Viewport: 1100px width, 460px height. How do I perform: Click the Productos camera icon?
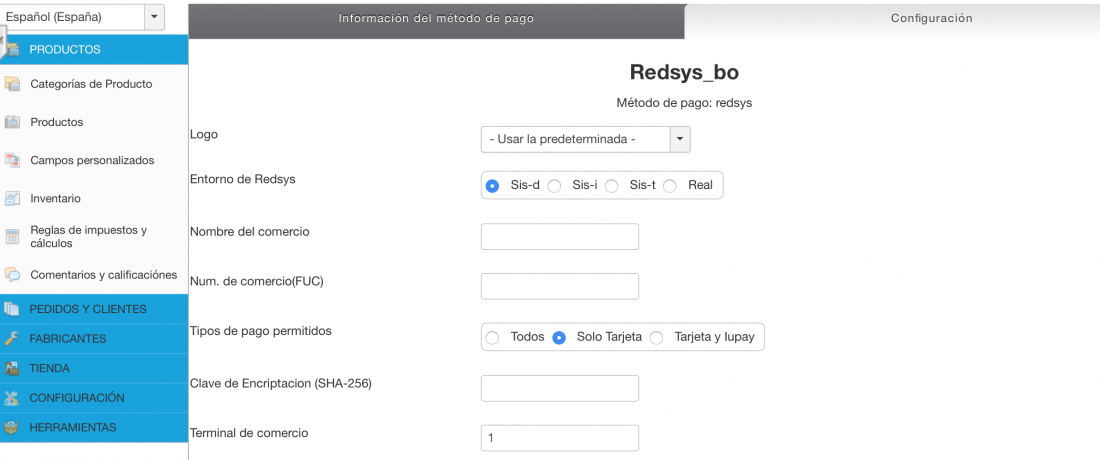[x=12, y=122]
